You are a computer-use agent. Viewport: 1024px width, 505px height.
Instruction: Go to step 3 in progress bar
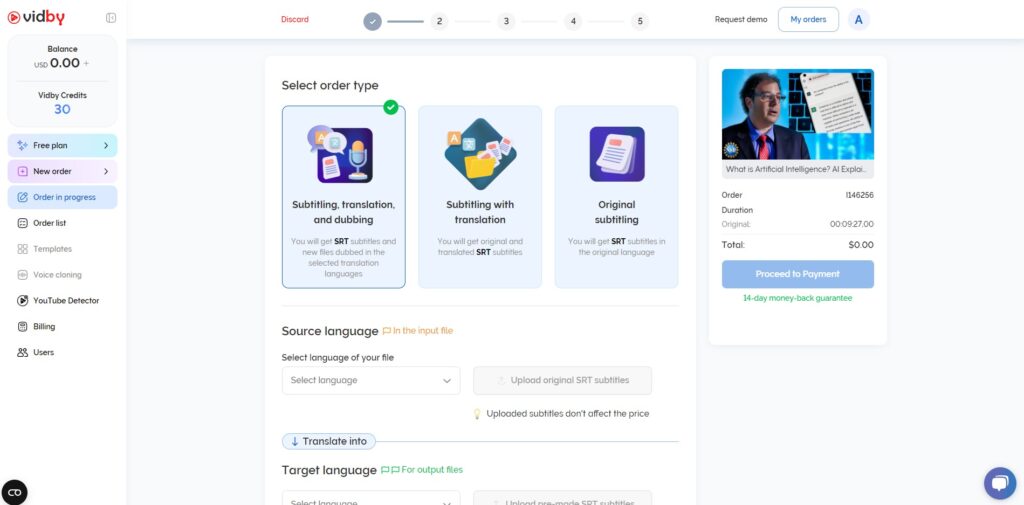pos(506,21)
